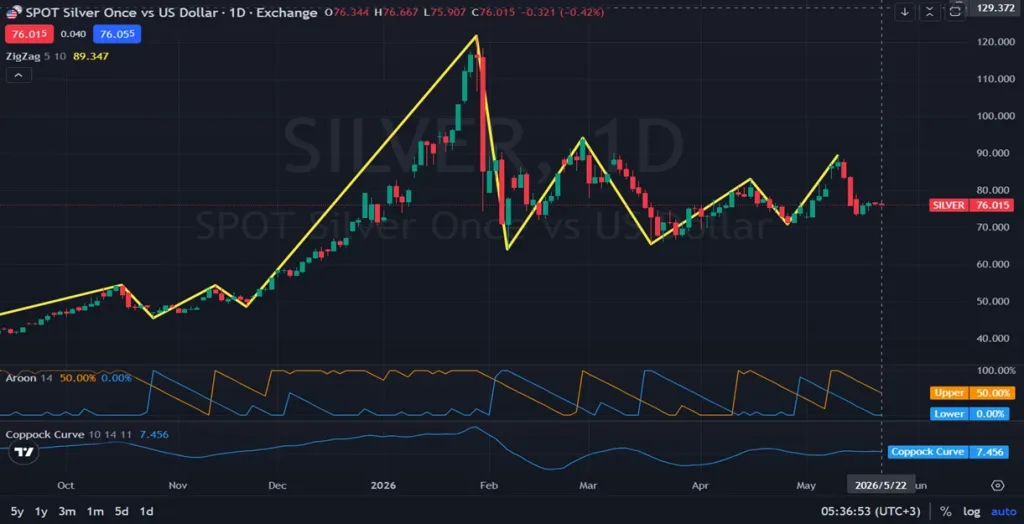Click the ZigZag value 89.347

click(91, 57)
